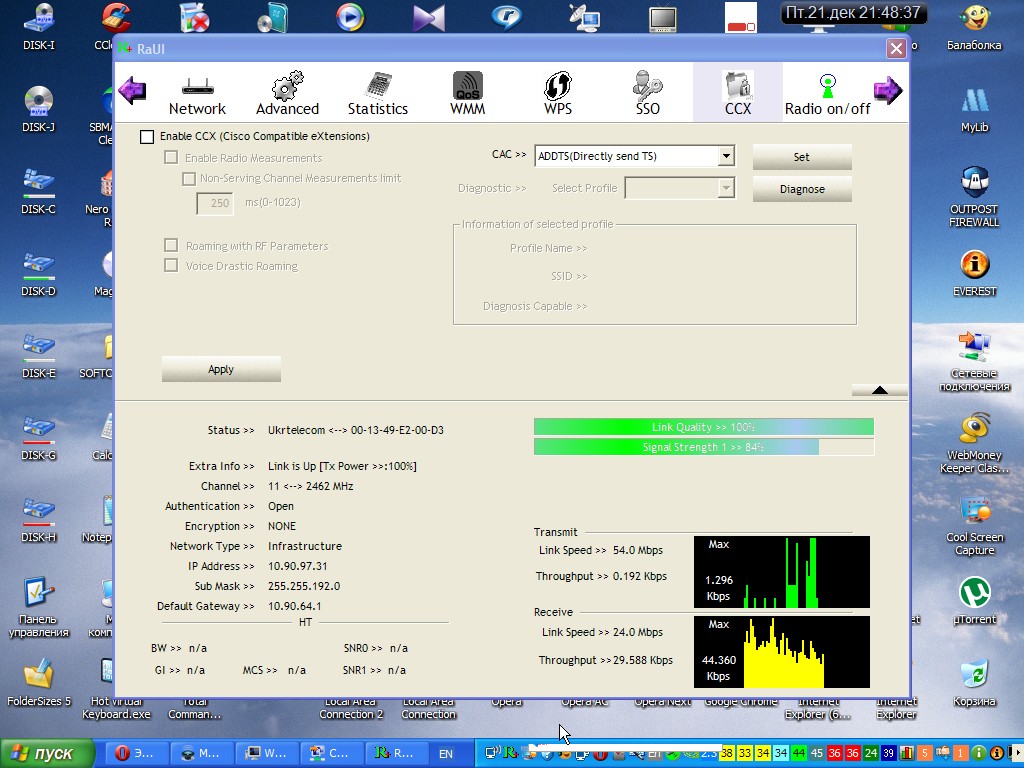Toggle Roaming with RF Parameters checkbox

(171, 246)
